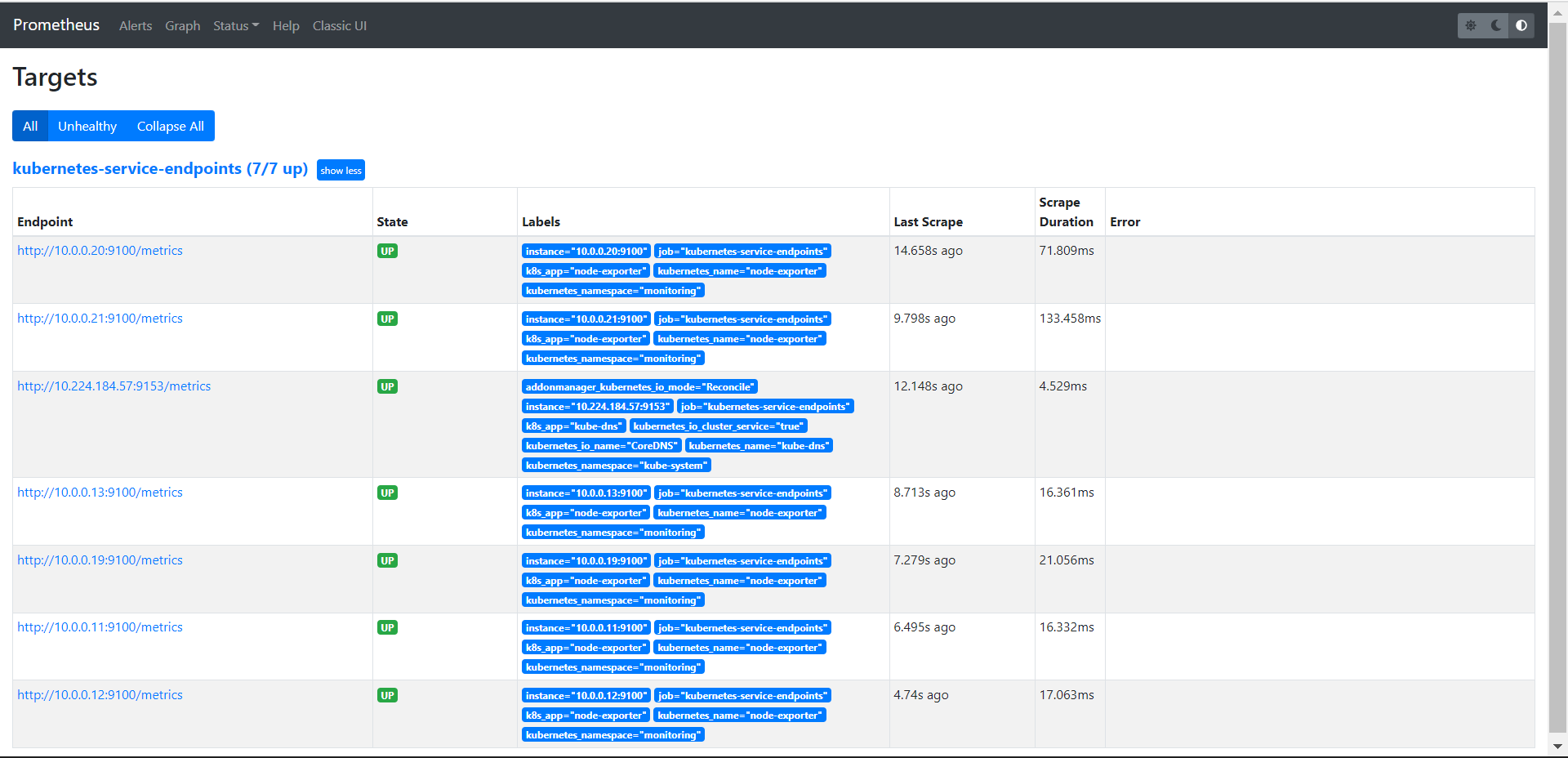This screenshot has width=1568, height=758.
Task: Click the UP badge for 10.0.0.11:9100
Action: pyautogui.click(x=387, y=627)
